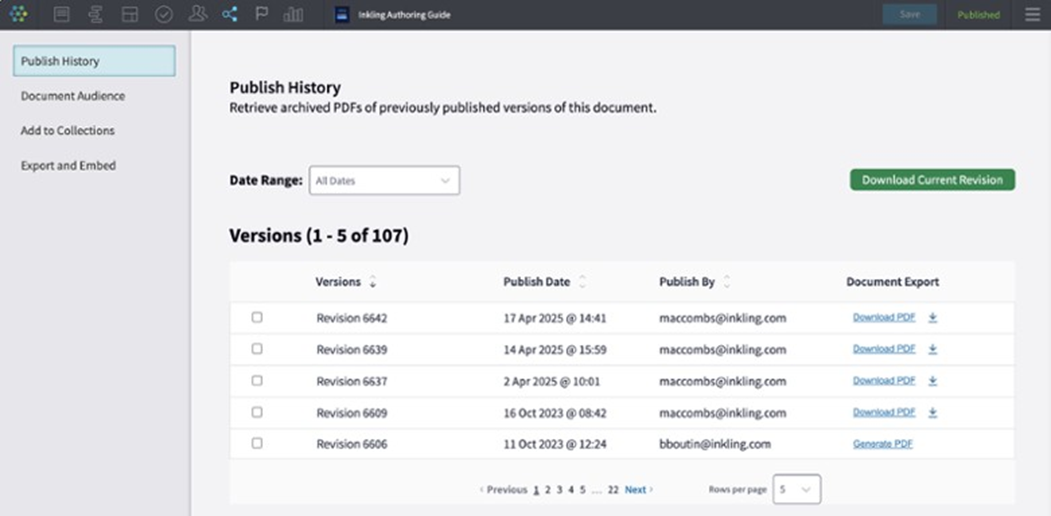Open the users icon in top toolbar

(x=197, y=14)
